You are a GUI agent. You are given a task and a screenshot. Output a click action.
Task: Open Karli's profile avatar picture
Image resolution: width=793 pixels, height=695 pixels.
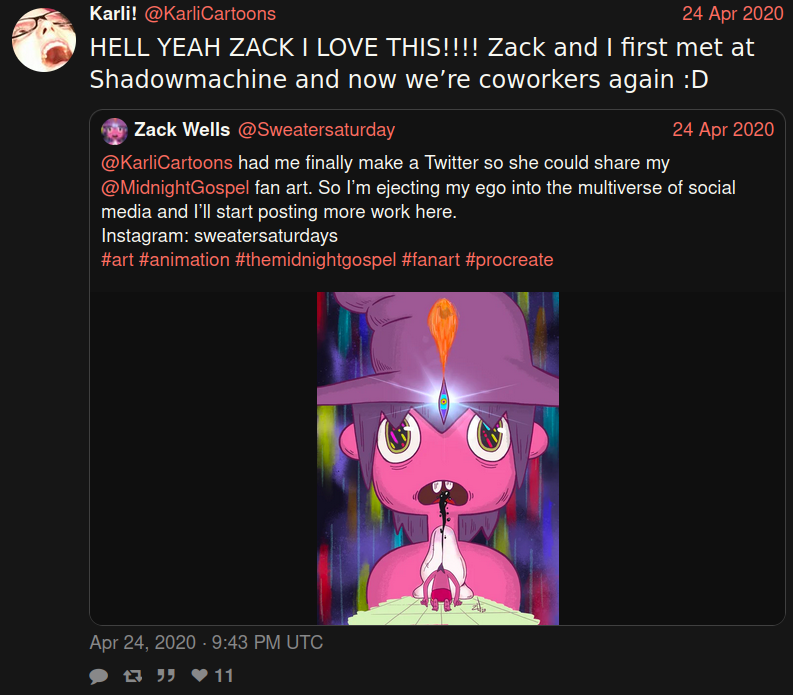tap(44, 39)
